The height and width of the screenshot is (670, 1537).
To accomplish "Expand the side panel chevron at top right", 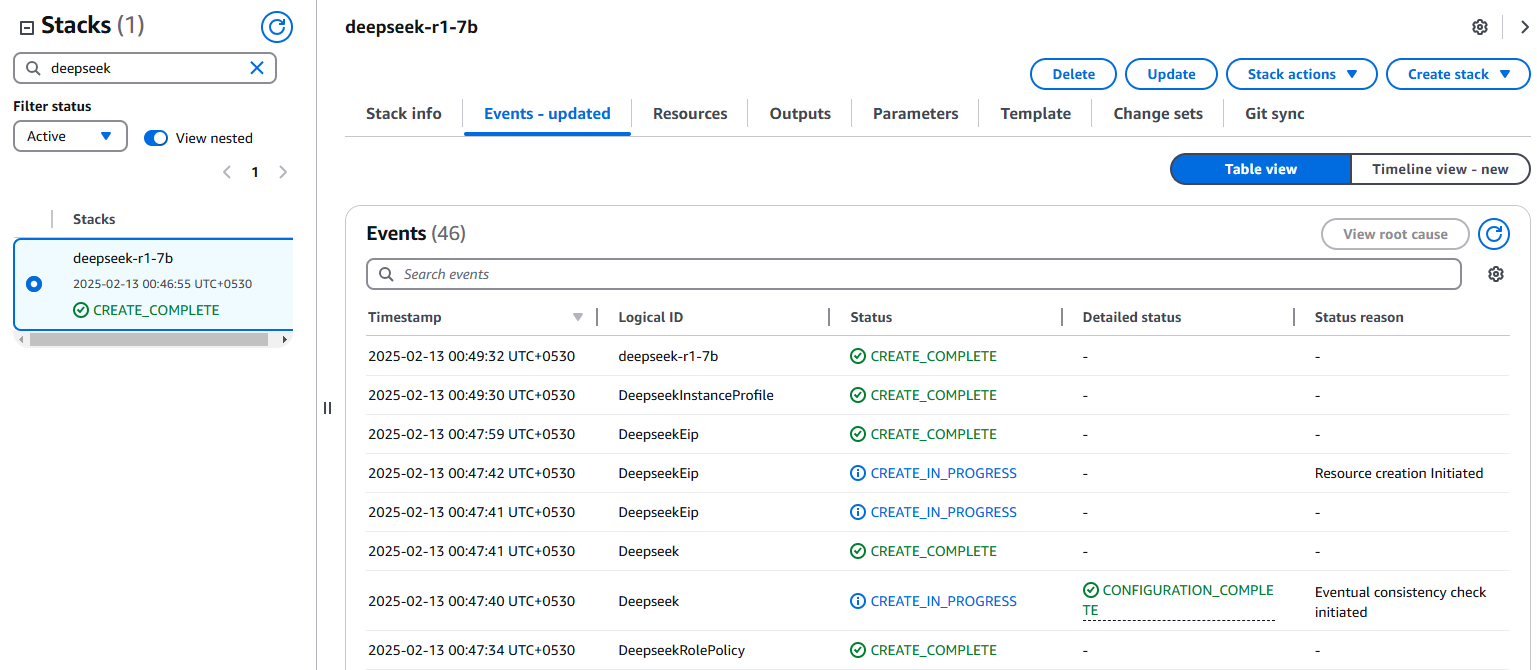I will pos(1524,27).
